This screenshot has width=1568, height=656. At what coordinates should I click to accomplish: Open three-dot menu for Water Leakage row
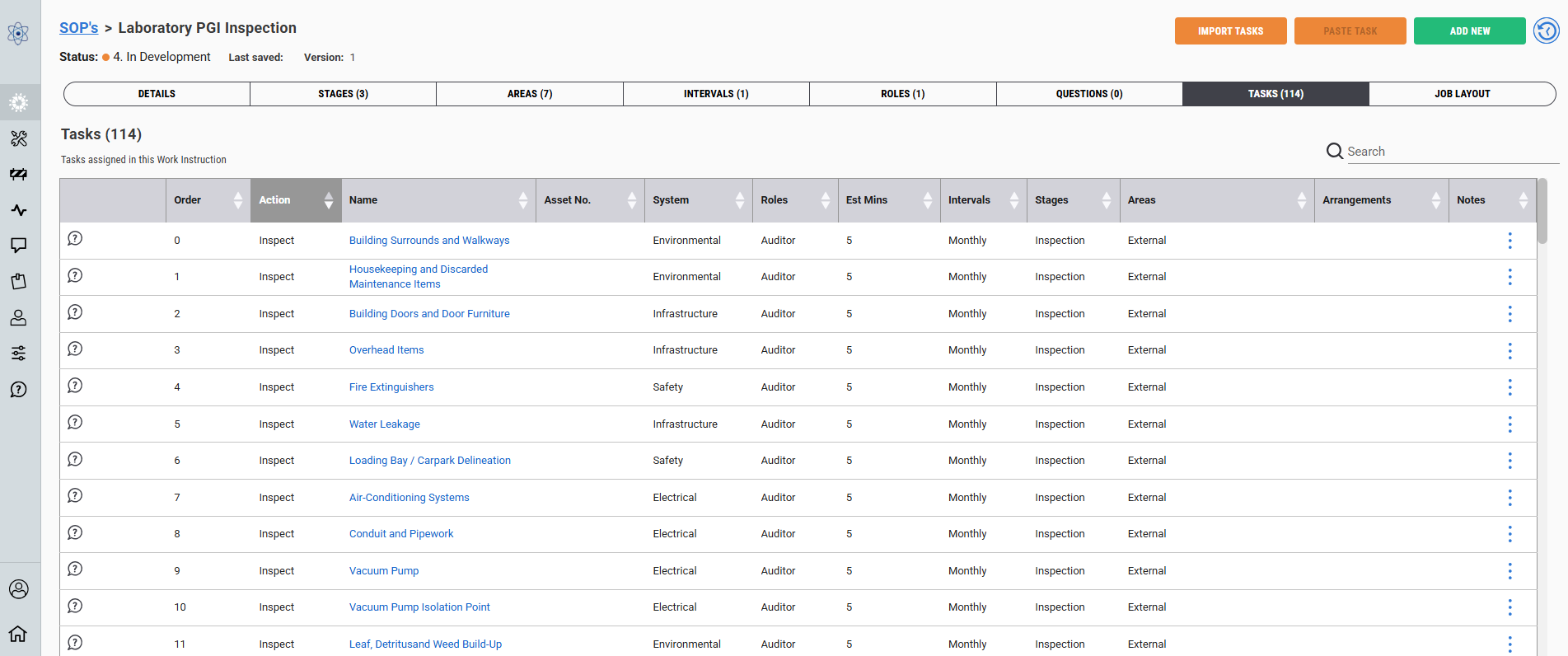click(1509, 424)
